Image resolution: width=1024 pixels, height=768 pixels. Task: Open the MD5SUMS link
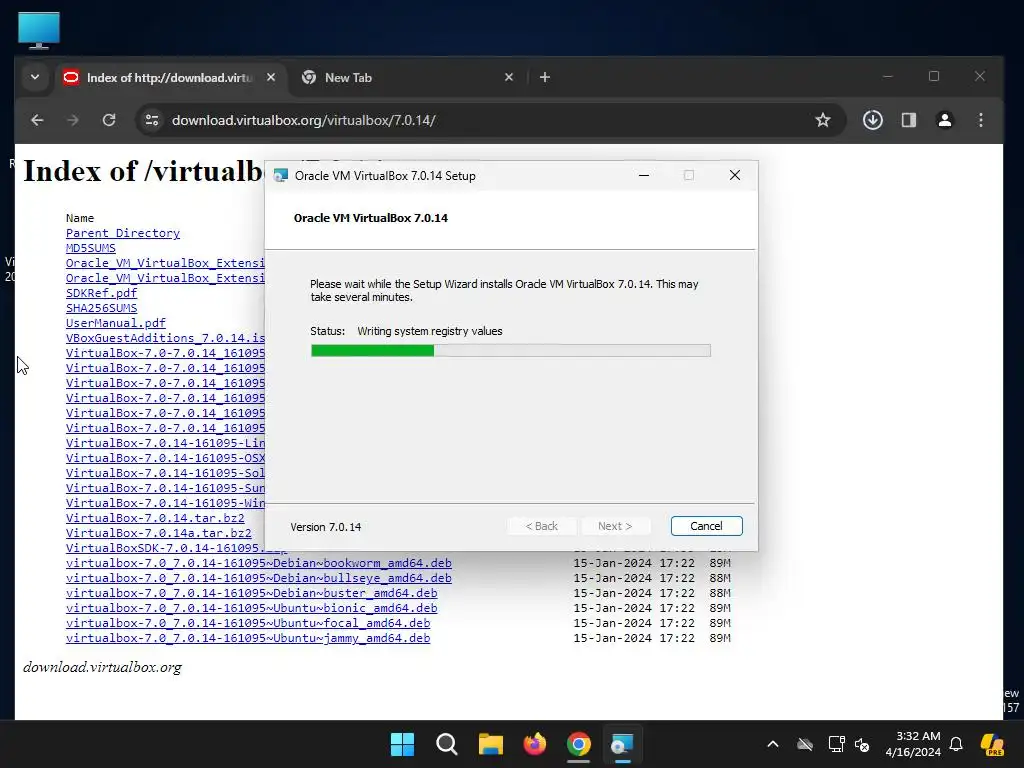[x=91, y=248]
